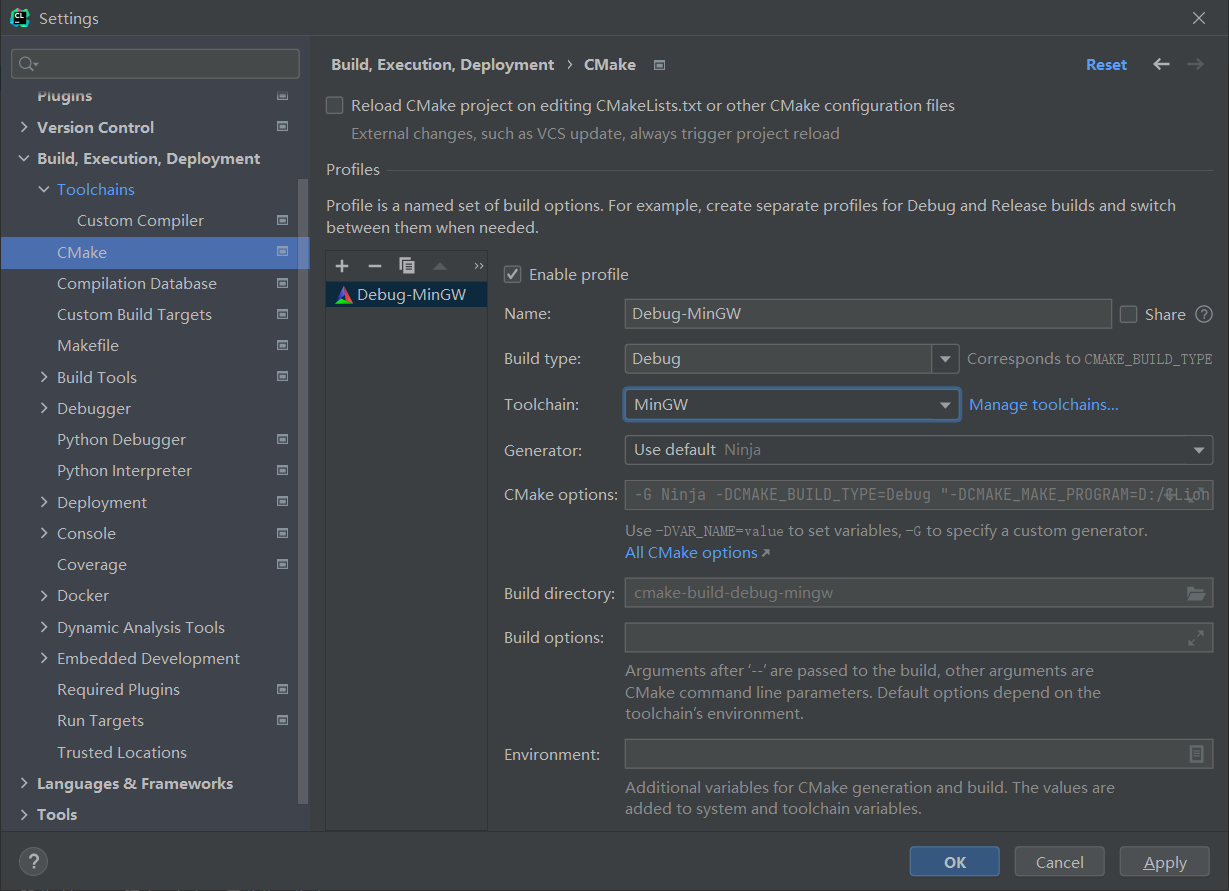The image size is (1229, 891).
Task: Collapse the Toolchains tree node
Action: point(44,189)
